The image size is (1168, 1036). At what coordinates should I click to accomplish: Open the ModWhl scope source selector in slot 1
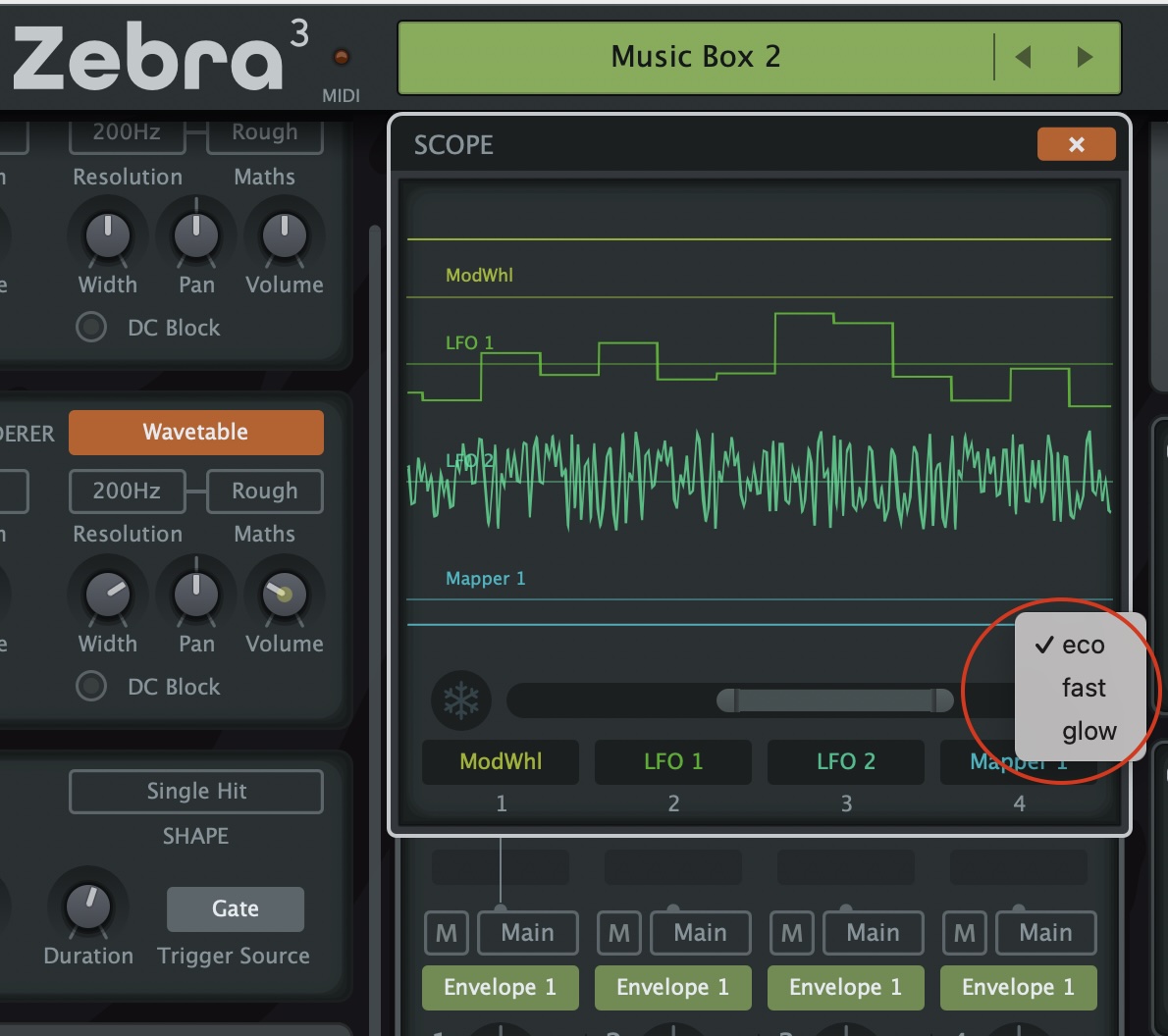pyautogui.click(x=501, y=761)
